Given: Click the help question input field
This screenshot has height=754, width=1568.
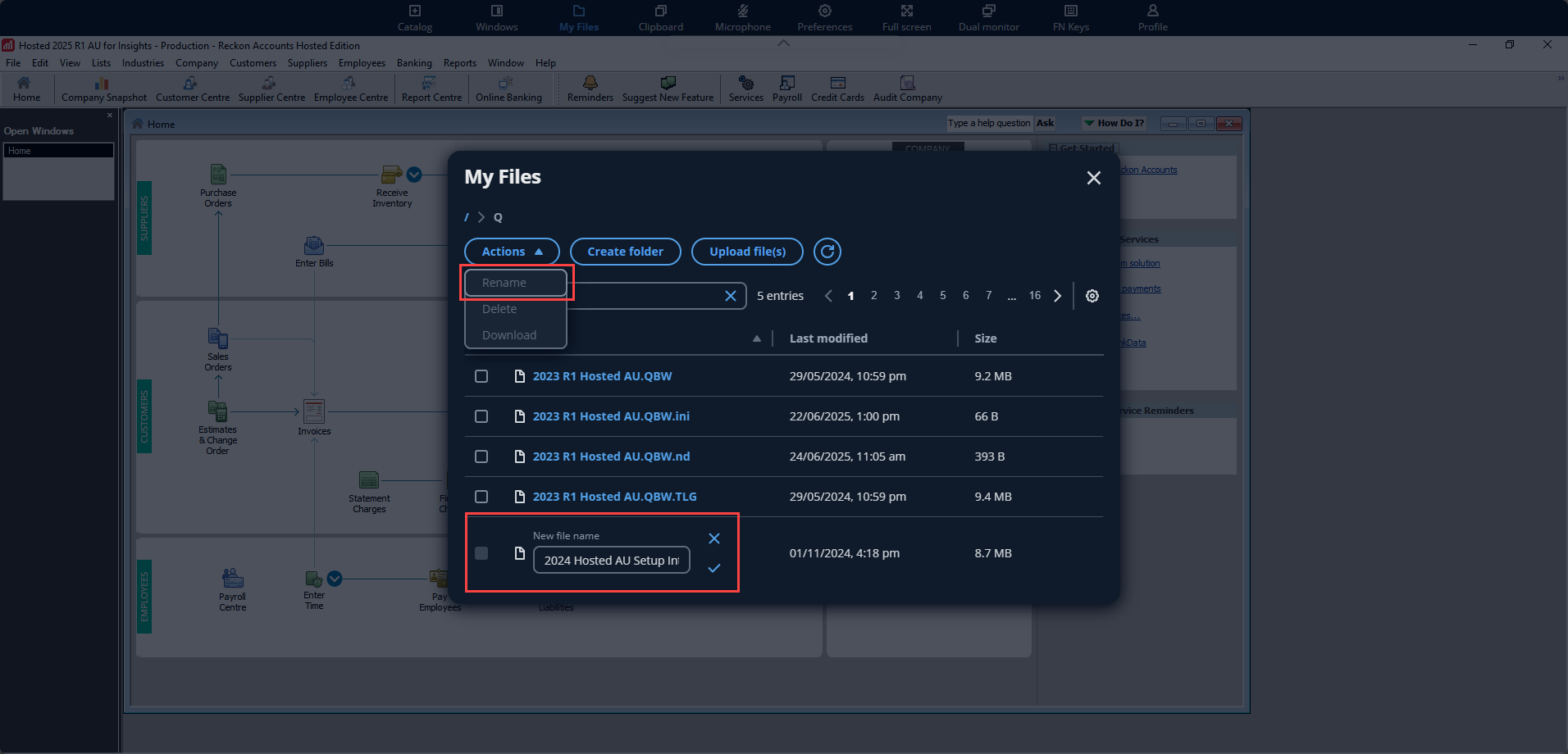Looking at the screenshot, I should [989, 123].
